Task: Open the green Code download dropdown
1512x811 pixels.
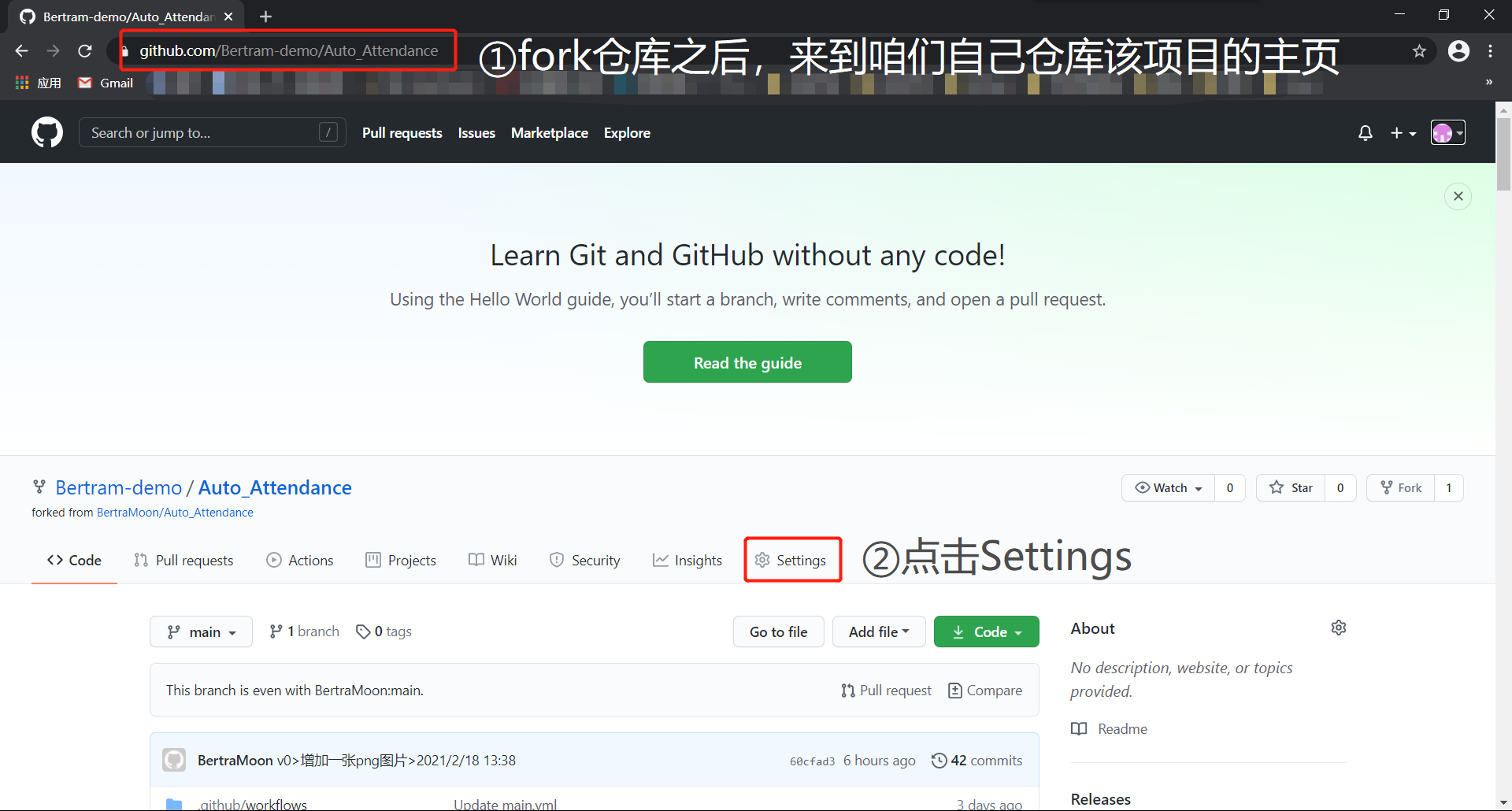Action: point(986,631)
